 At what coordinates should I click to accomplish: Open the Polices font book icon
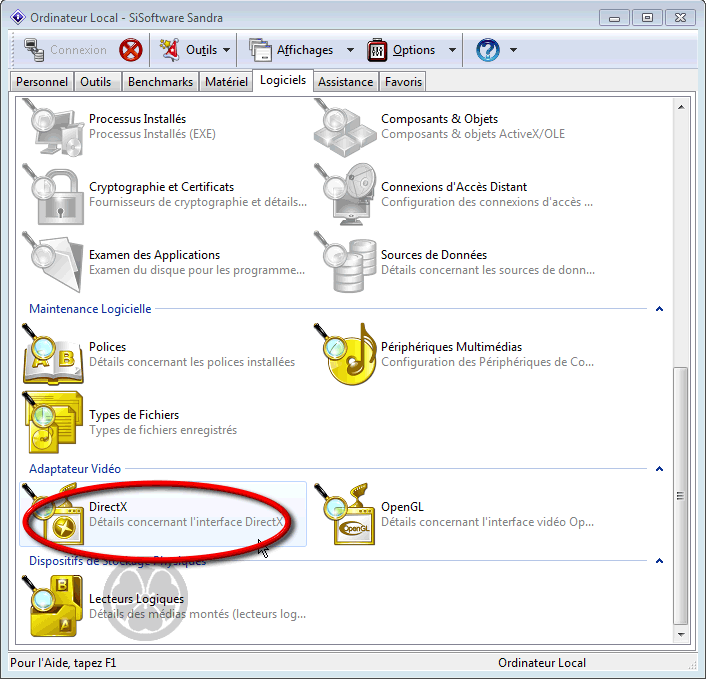pos(53,354)
